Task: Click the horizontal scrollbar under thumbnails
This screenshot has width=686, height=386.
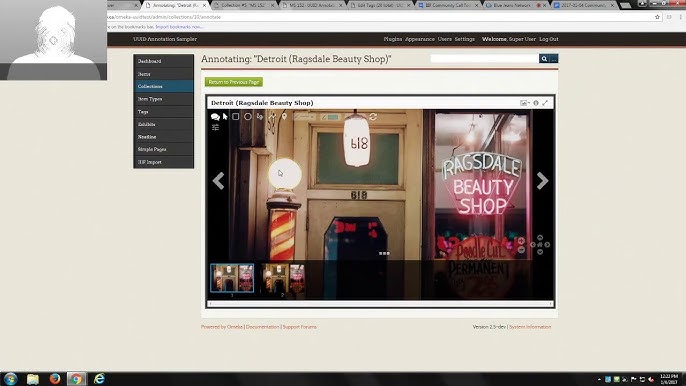Action: [x=380, y=304]
